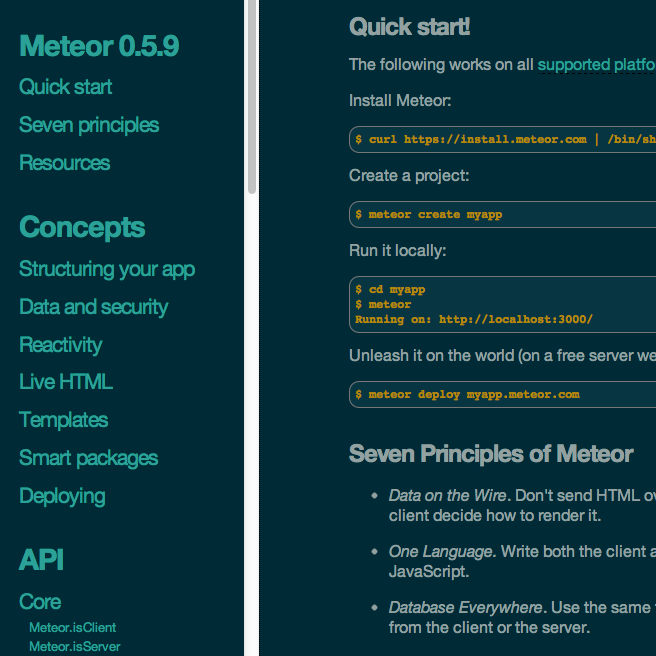The image size is (656, 656).
Task: Click the Quick start! main heading
Action: click(410, 27)
